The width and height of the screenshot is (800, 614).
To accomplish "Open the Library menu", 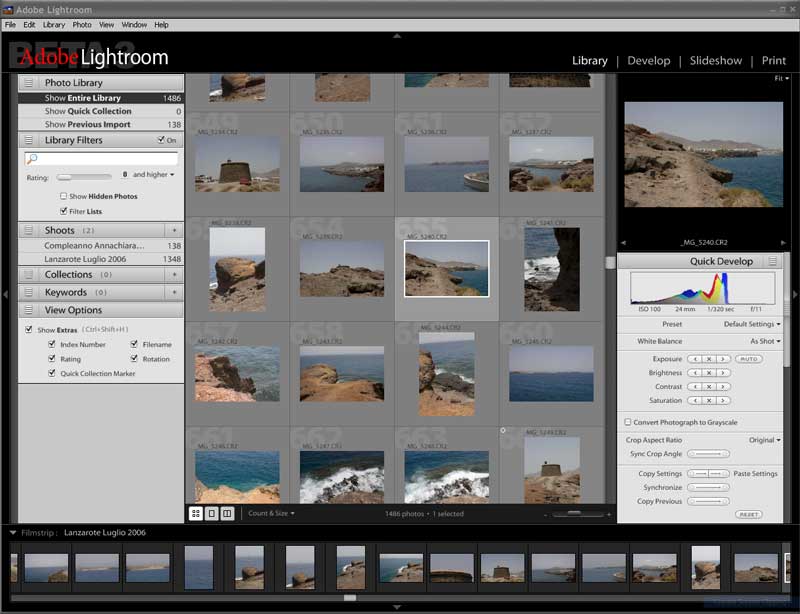I will click(x=54, y=24).
